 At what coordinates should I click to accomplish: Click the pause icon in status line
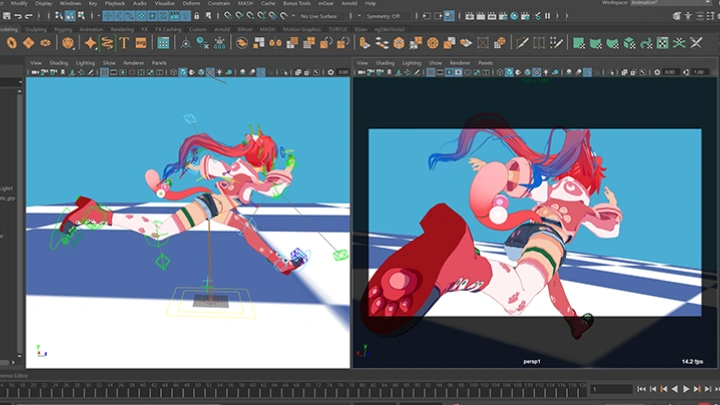pyautogui.click(x=547, y=16)
